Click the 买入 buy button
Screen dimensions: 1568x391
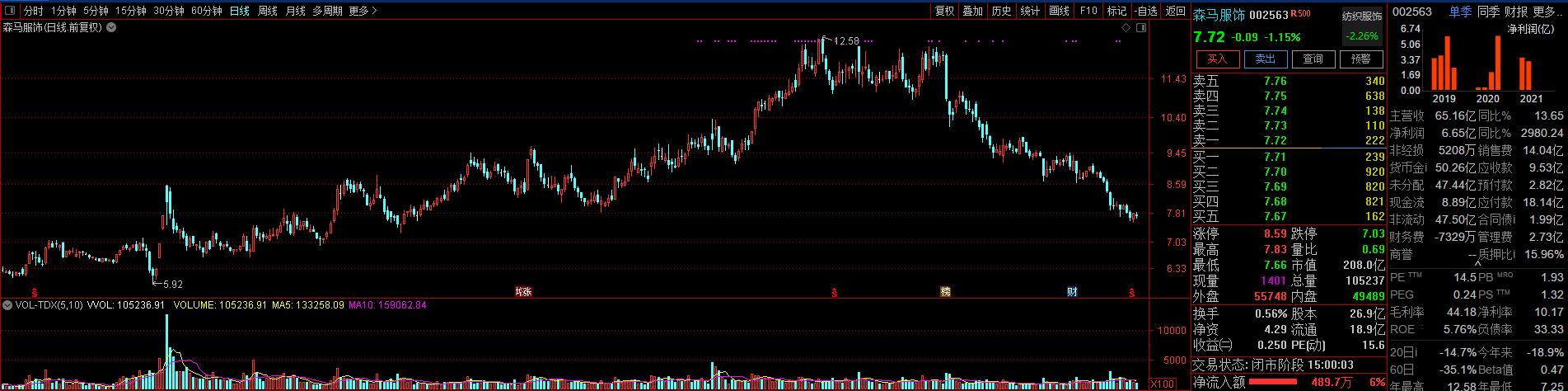(1217, 59)
